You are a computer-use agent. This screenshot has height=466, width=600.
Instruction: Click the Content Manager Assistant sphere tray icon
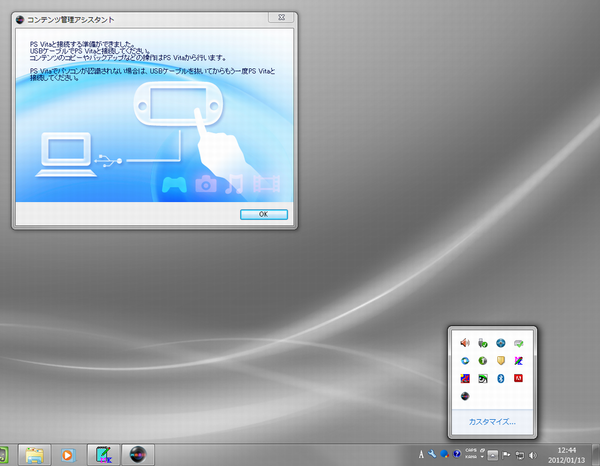tap(464, 397)
